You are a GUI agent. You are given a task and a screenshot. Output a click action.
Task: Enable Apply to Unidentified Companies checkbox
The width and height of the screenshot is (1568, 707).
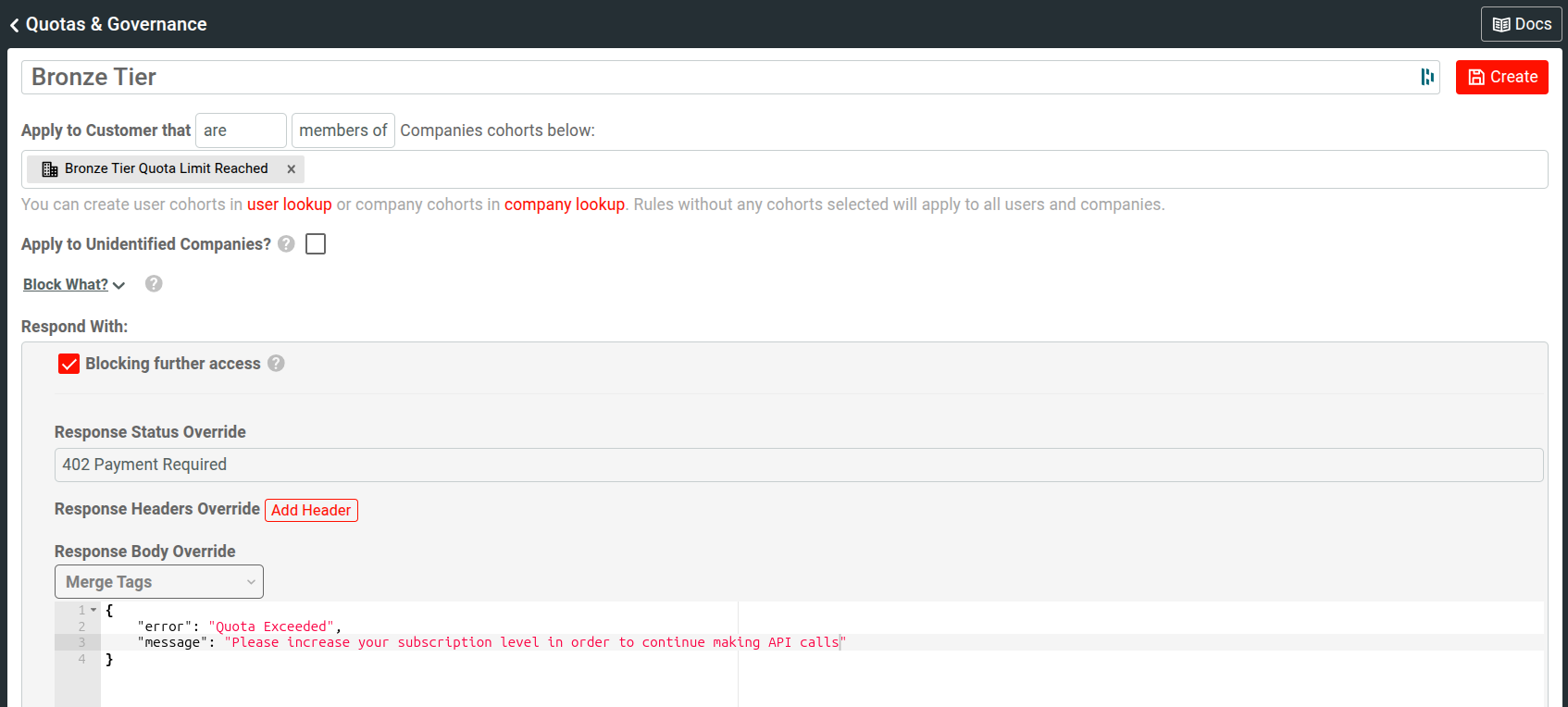(x=316, y=244)
